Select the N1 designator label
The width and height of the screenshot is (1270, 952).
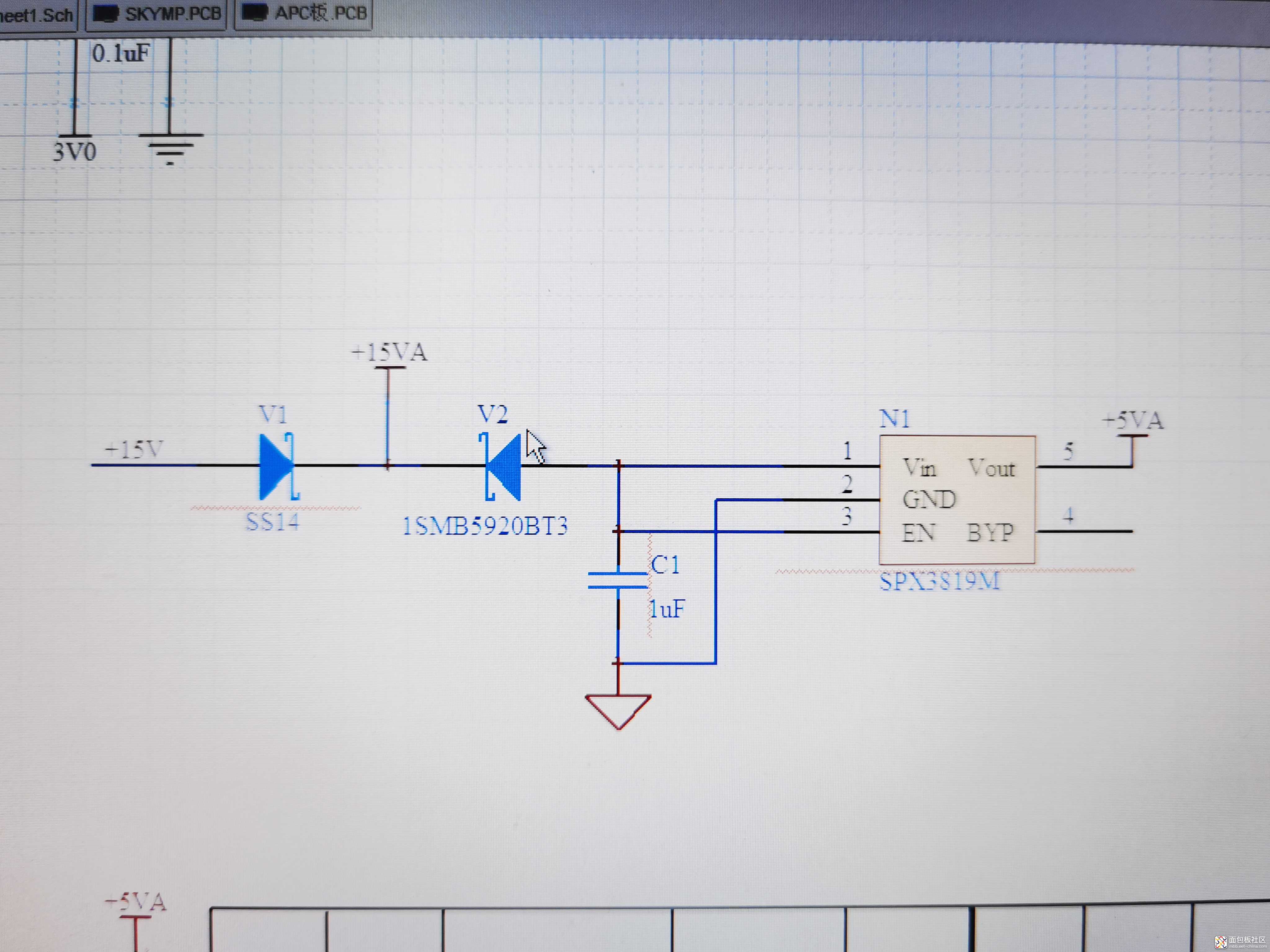point(895,418)
